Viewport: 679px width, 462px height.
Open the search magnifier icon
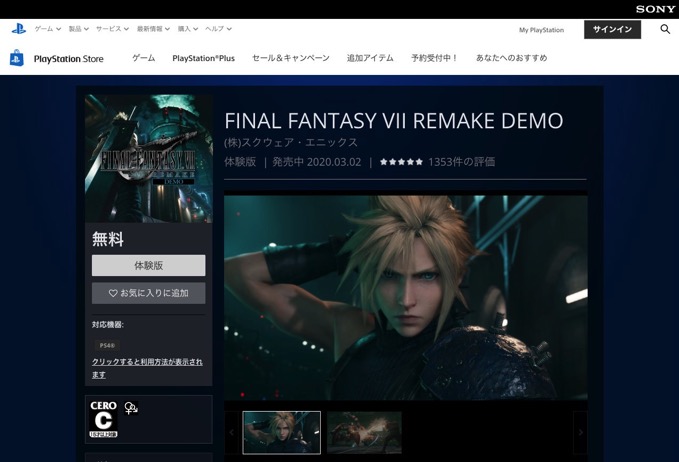coord(665,29)
